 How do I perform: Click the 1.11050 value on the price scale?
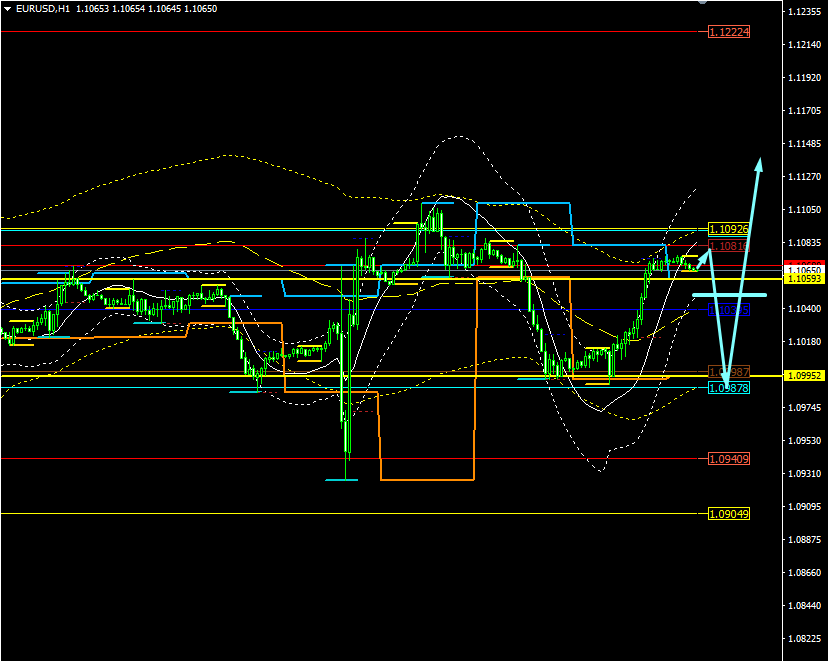pyautogui.click(x=805, y=210)
